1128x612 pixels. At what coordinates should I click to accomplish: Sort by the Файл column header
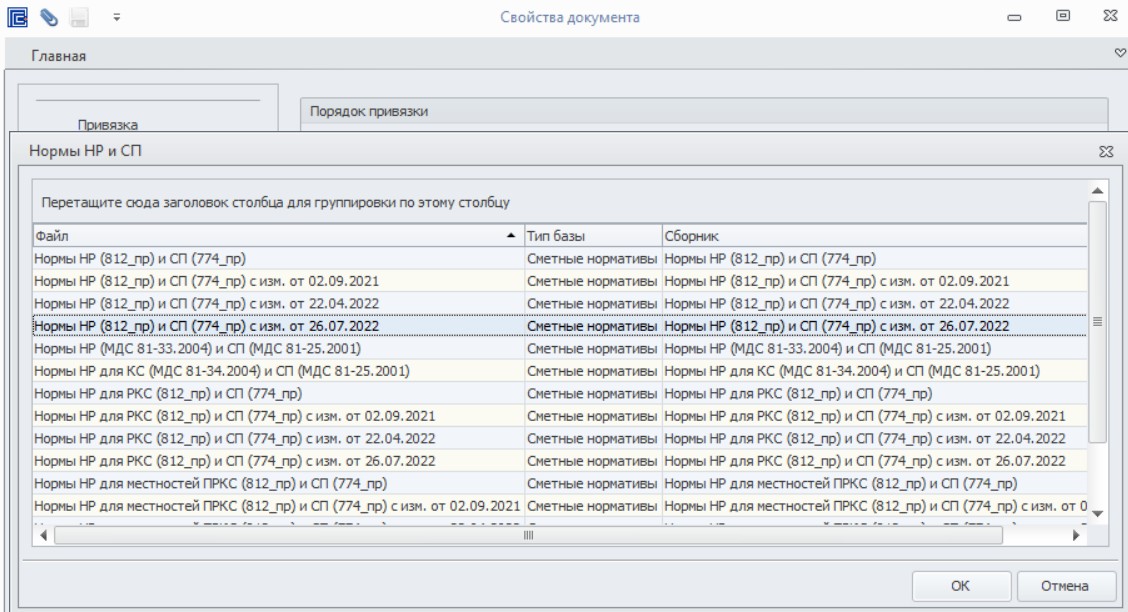click(278, 236)
